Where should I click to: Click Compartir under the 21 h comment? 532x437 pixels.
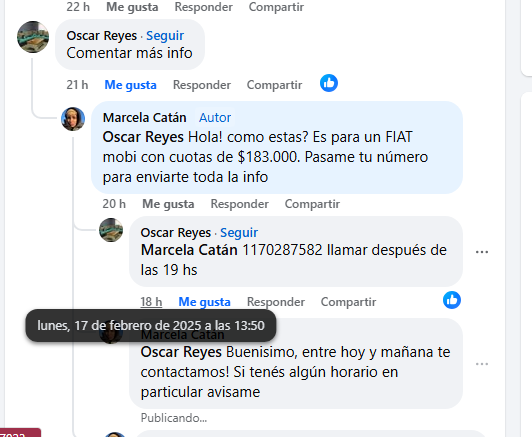(x=274, y=85)
